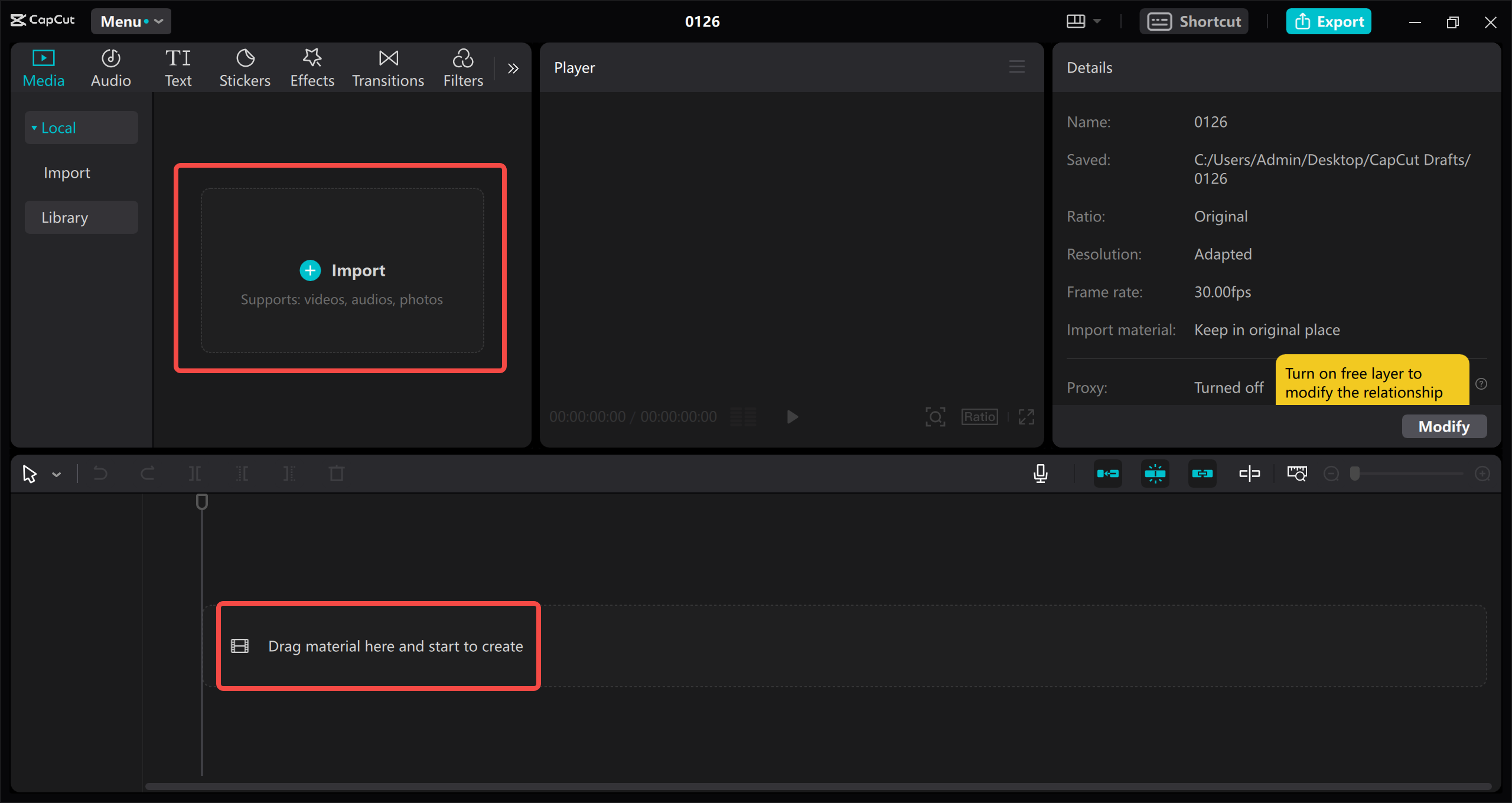The width and height of the screenshot is (1512, 803).
Task: Click the preview axis split icon
Action: [x=1249, y=474]
